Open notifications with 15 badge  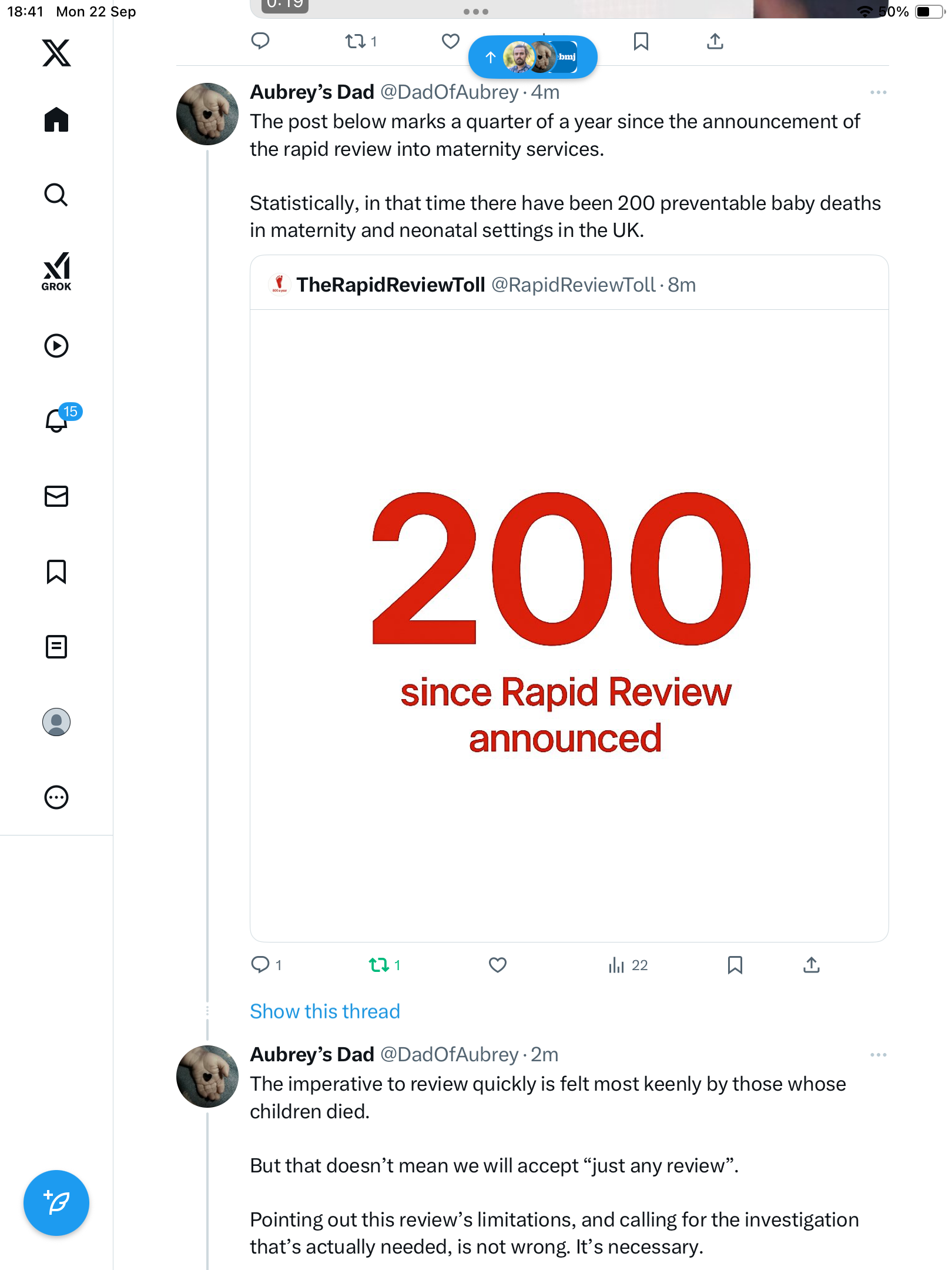pos(58,420)
